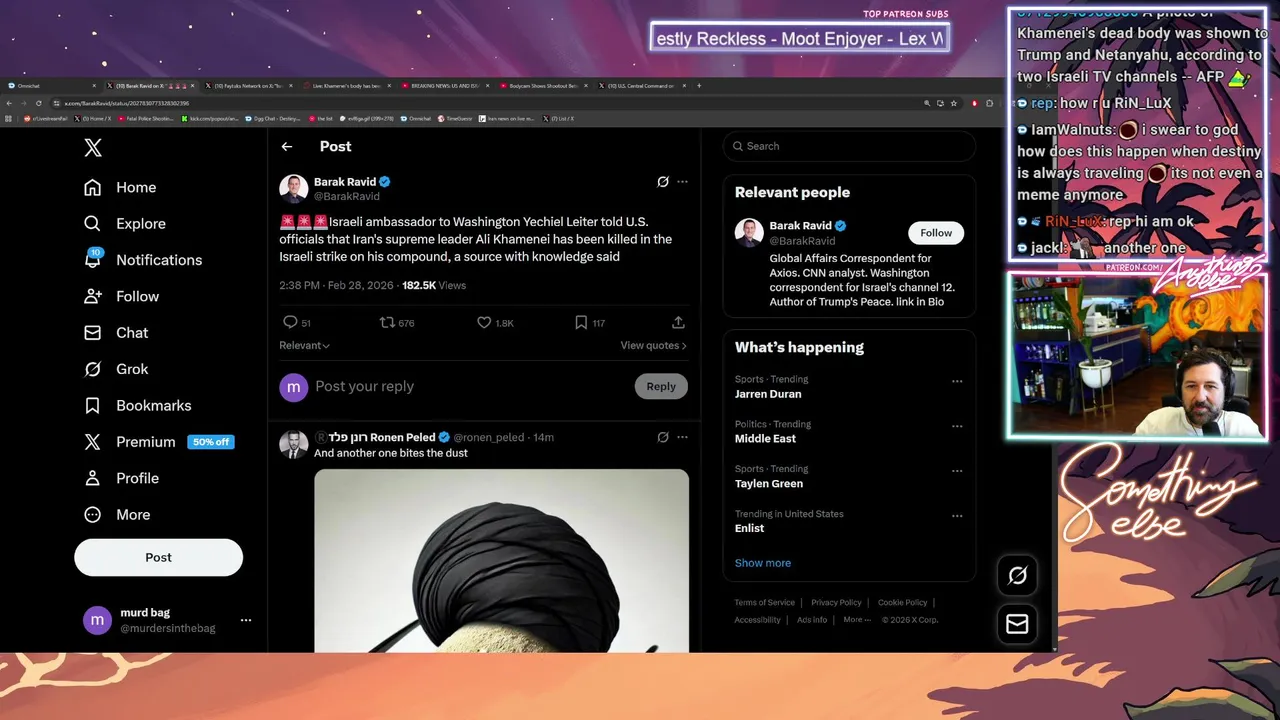The image size is (1280, 720).
Task: Share Barak Ravid's post
Action: pyautogui.click(x=678, y=322)
